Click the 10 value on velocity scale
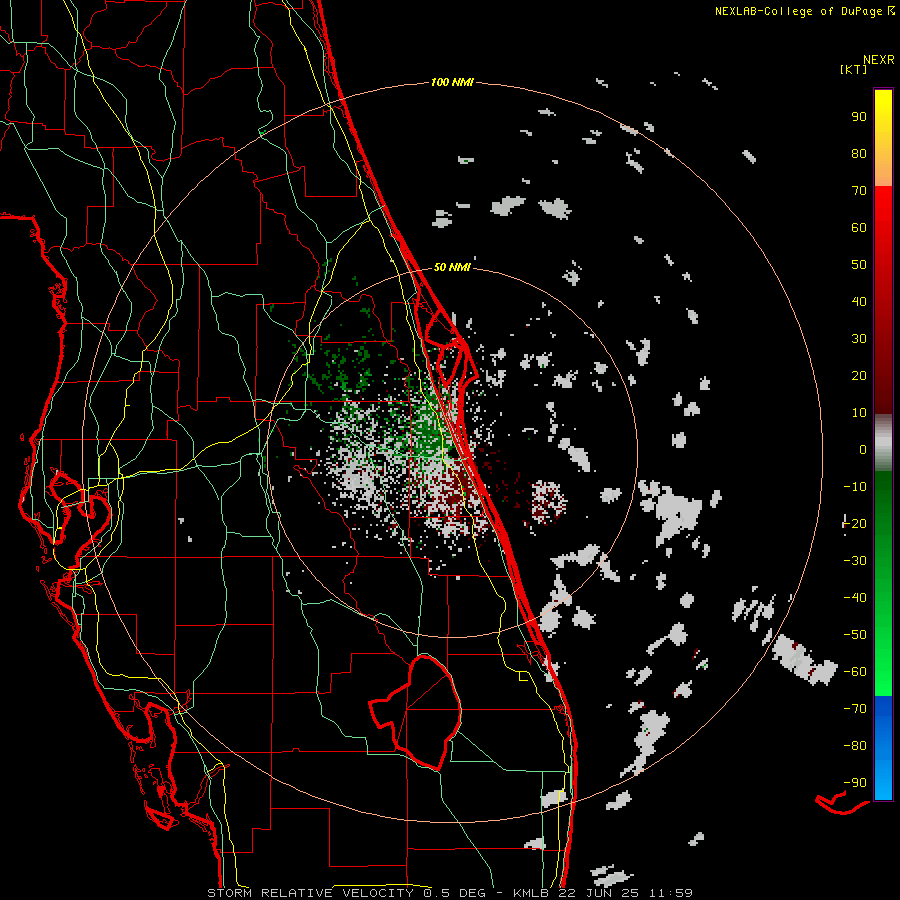This screenshot has width=900, height=900. [x=859, y=413]
